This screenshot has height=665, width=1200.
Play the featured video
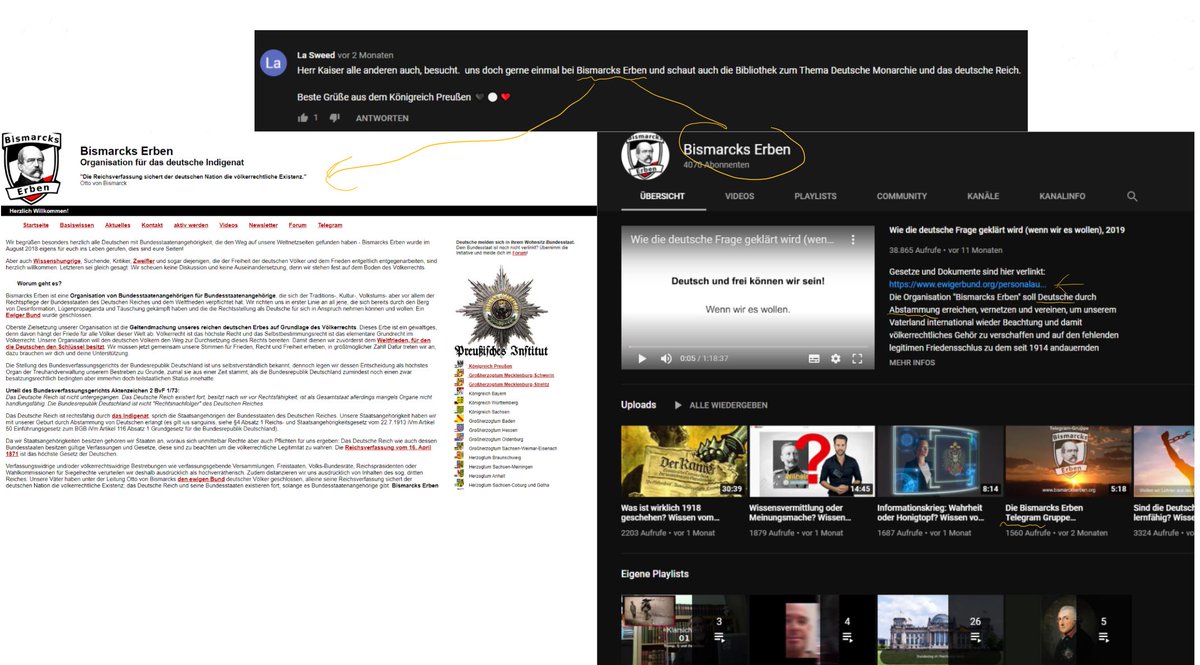point(642,358)
